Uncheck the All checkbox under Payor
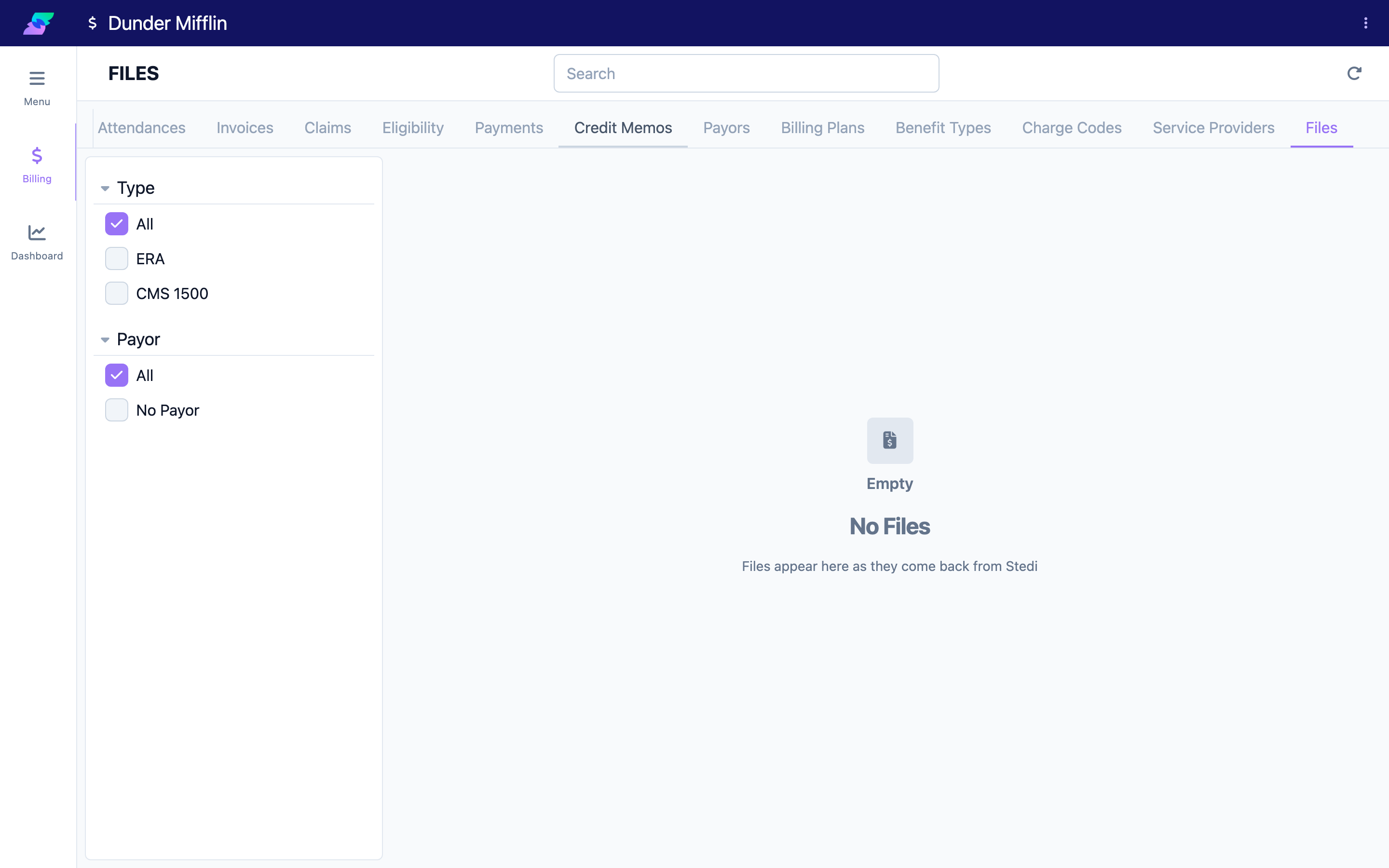This screenshot has height=868, width=1389. [117, 376]
